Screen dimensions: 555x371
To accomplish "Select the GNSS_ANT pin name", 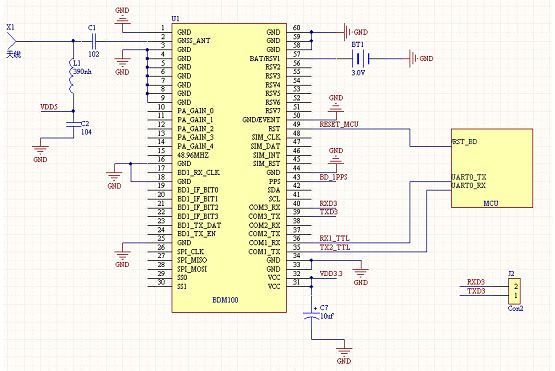I will point(194,41).
